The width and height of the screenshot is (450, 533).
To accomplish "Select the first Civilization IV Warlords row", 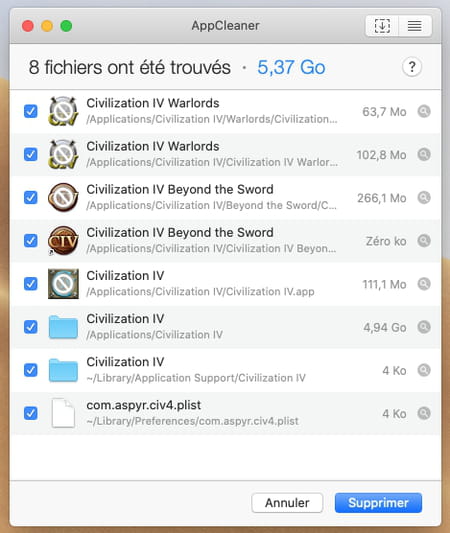I will click(225, 111).
